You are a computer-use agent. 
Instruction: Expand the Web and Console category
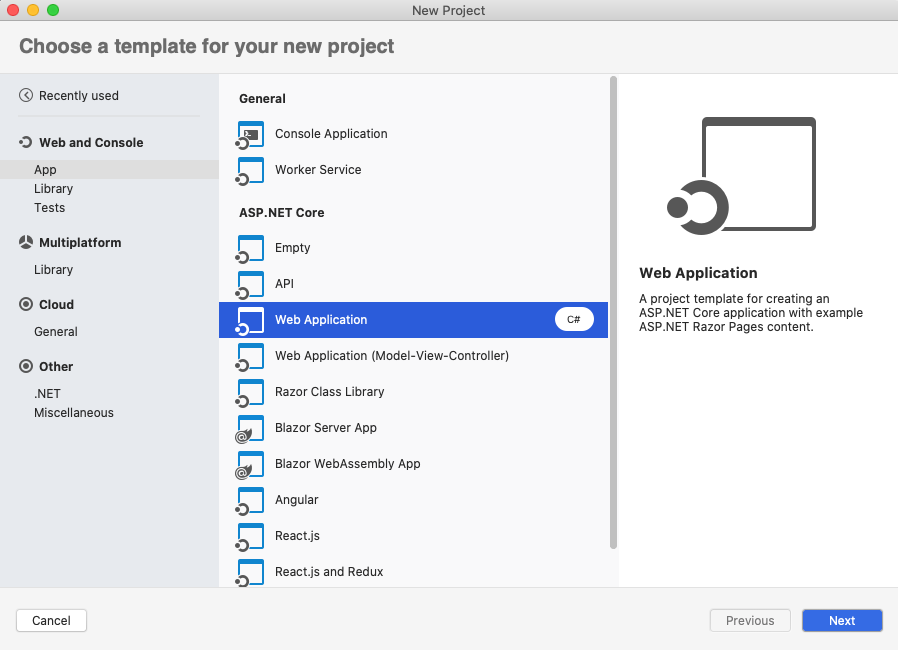[92, 143]
